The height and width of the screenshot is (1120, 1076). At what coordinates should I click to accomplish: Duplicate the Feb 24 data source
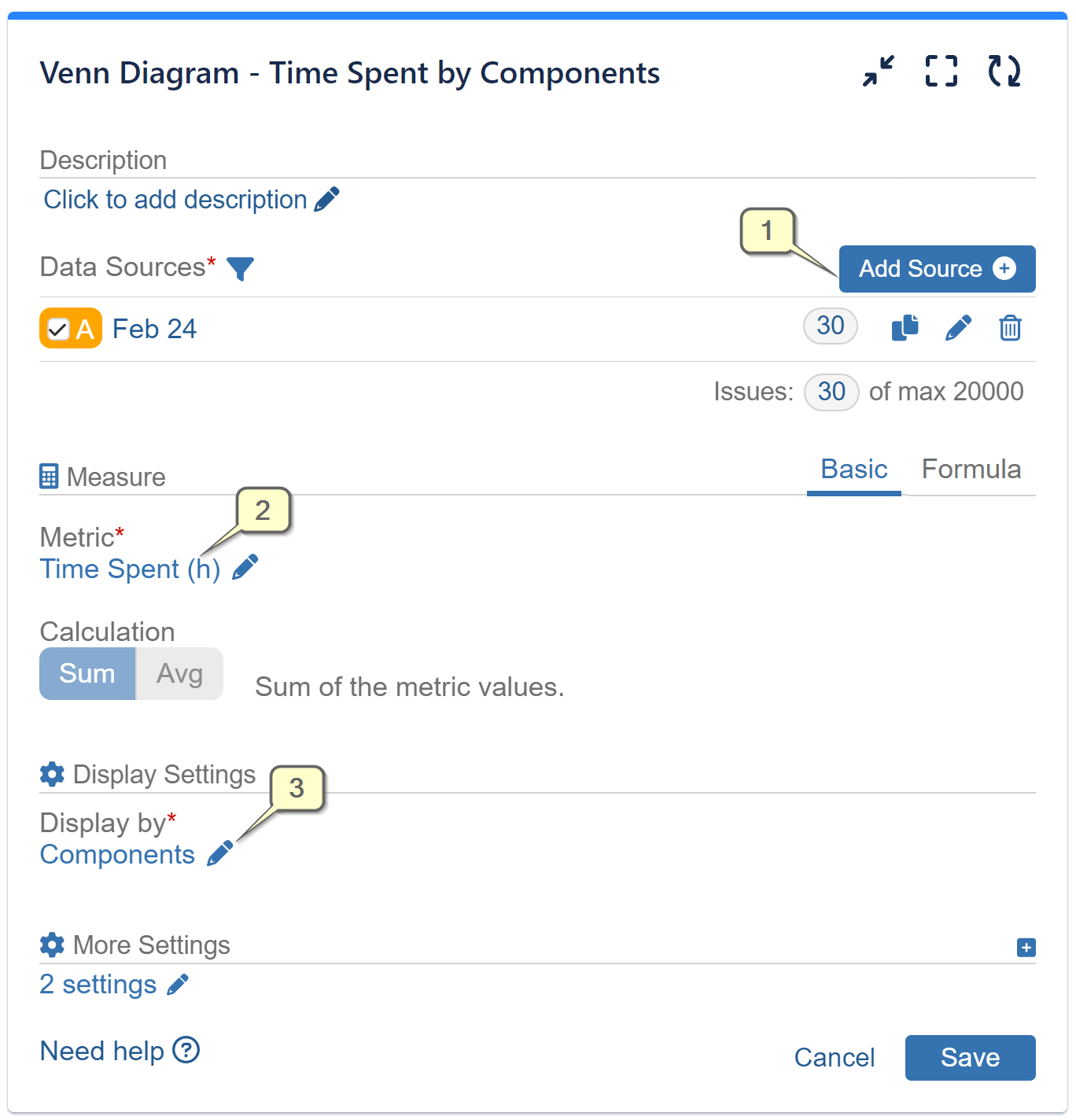tap(905, 328)
